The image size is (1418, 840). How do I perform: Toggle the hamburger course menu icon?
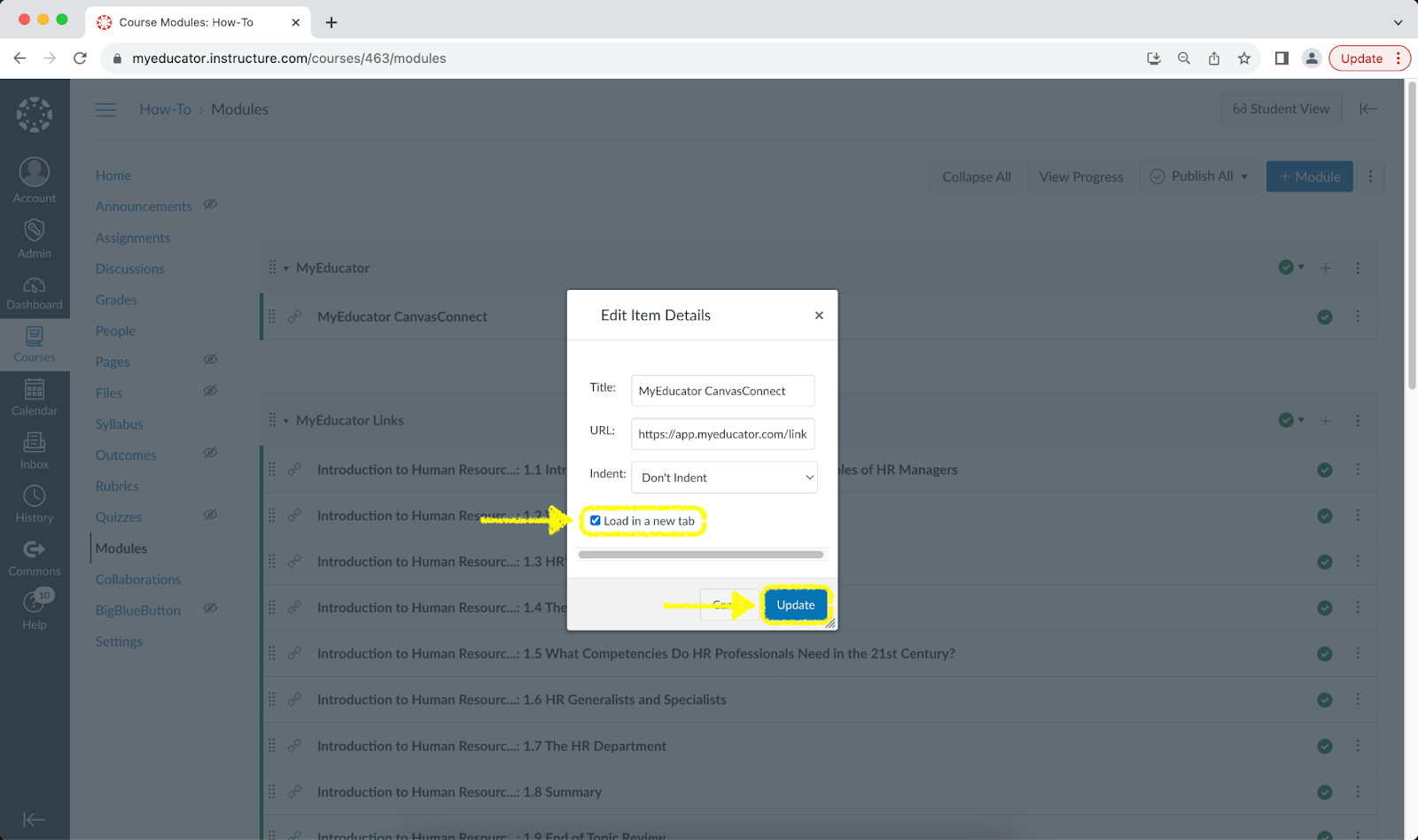click(x=105, y=110)
